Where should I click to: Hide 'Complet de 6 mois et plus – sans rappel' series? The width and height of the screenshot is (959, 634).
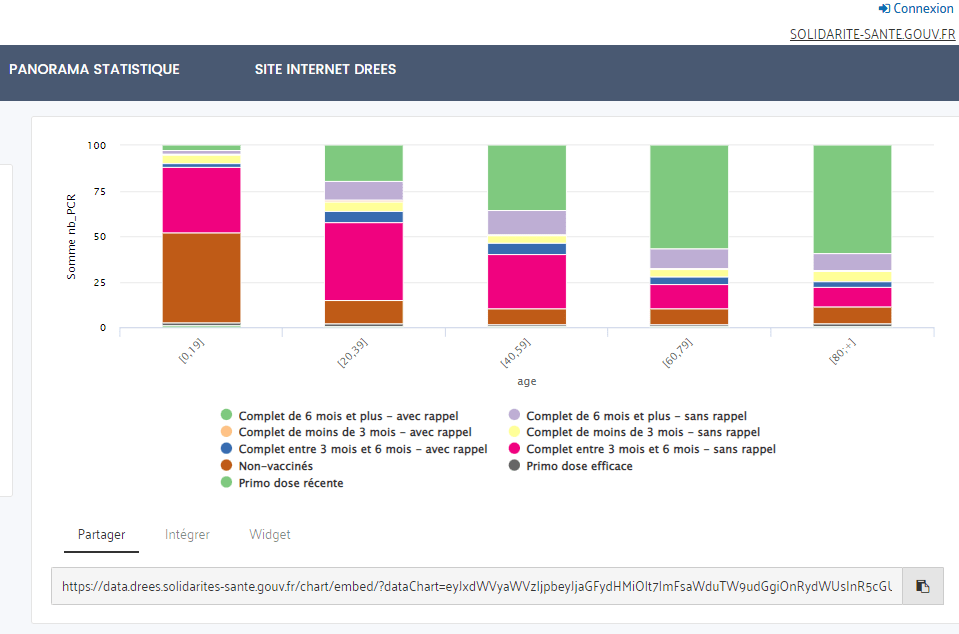point(636,415)
